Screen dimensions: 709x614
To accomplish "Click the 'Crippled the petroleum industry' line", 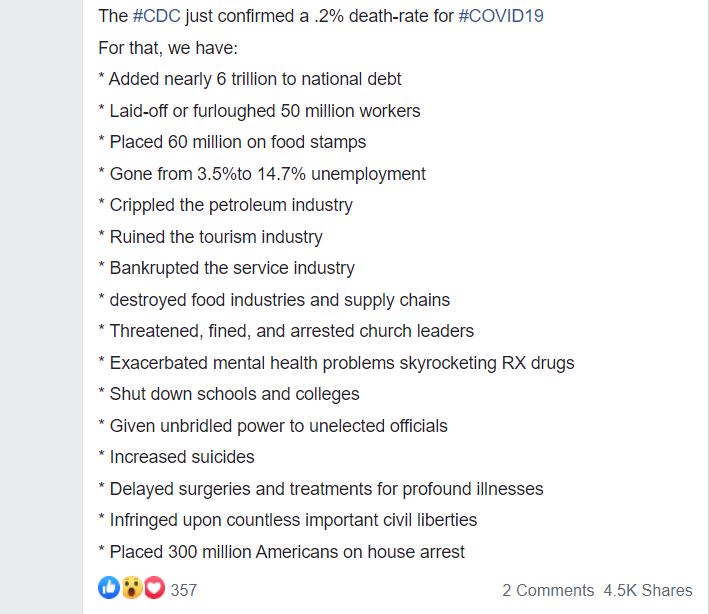I will [x=225, y=205].
